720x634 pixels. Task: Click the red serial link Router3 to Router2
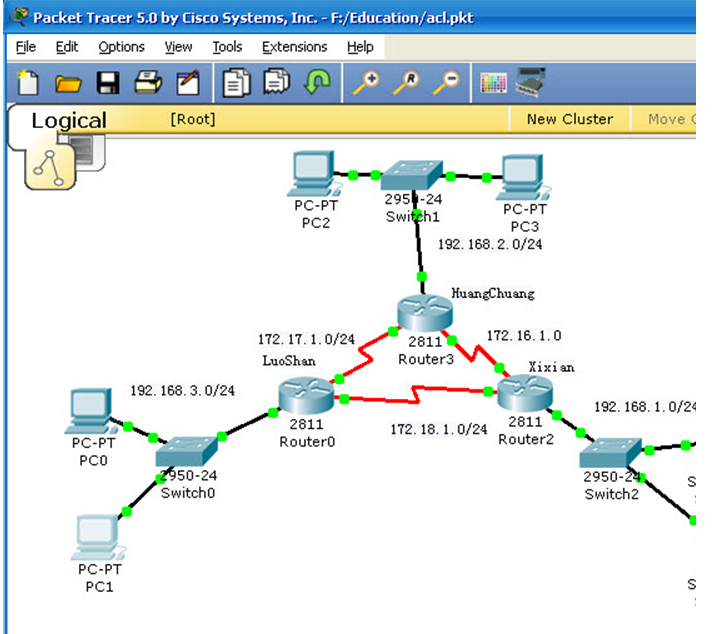(x=476, y=353)
